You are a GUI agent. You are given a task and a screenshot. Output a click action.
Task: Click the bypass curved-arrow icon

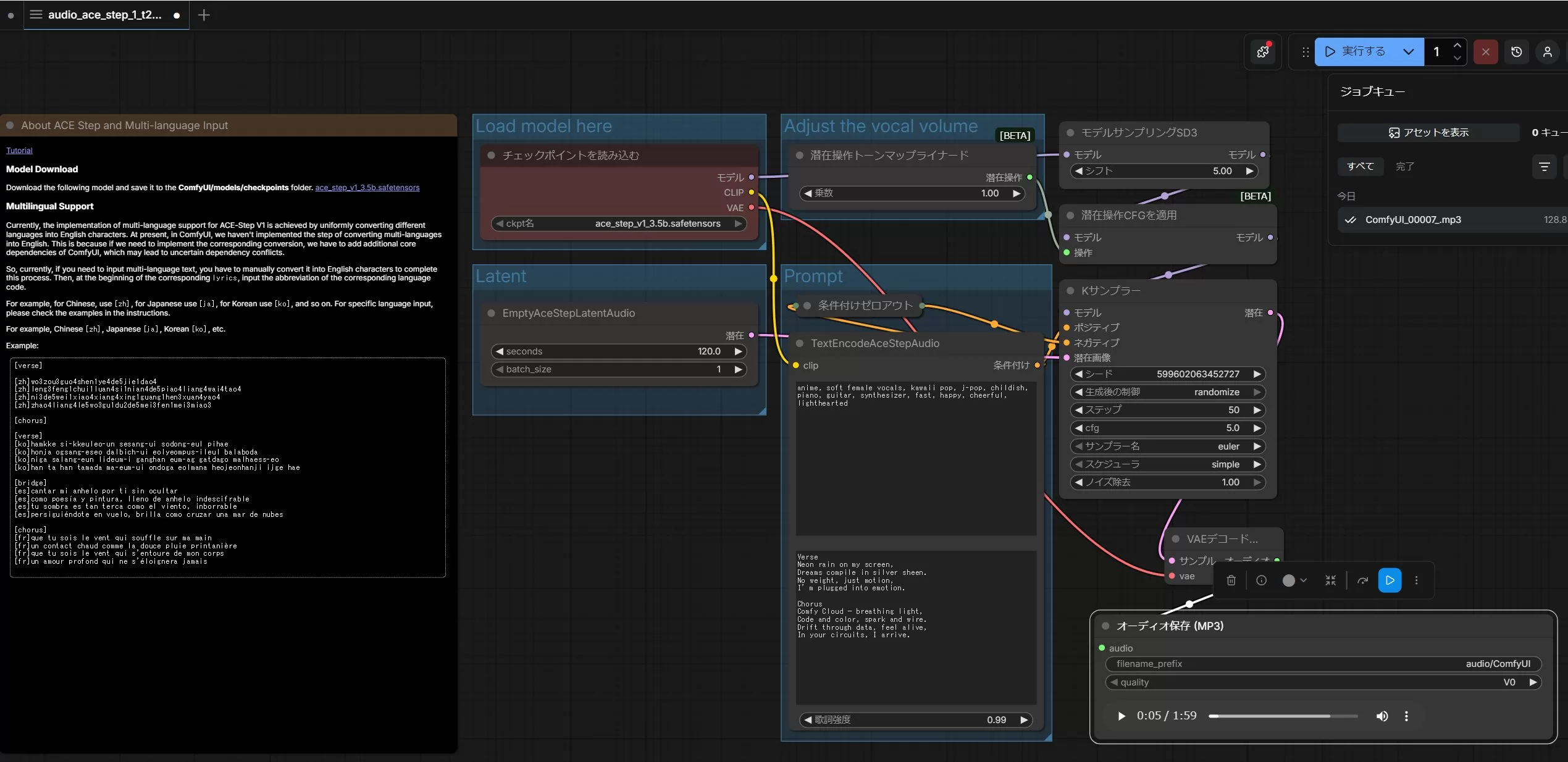pos(1362,580)
